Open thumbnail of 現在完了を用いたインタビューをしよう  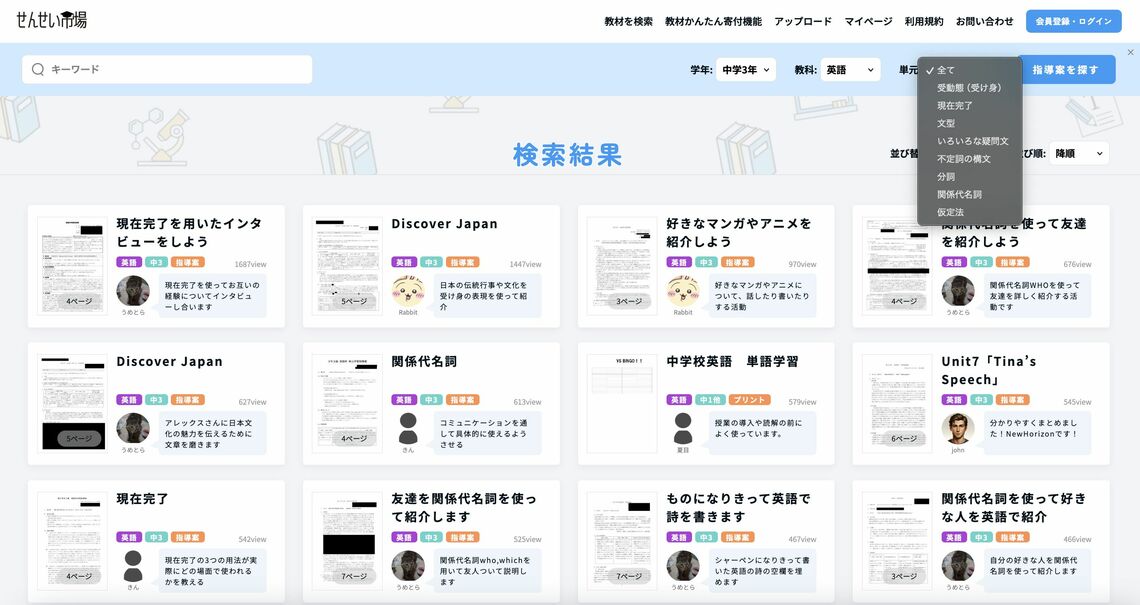[x=72, y=265]
